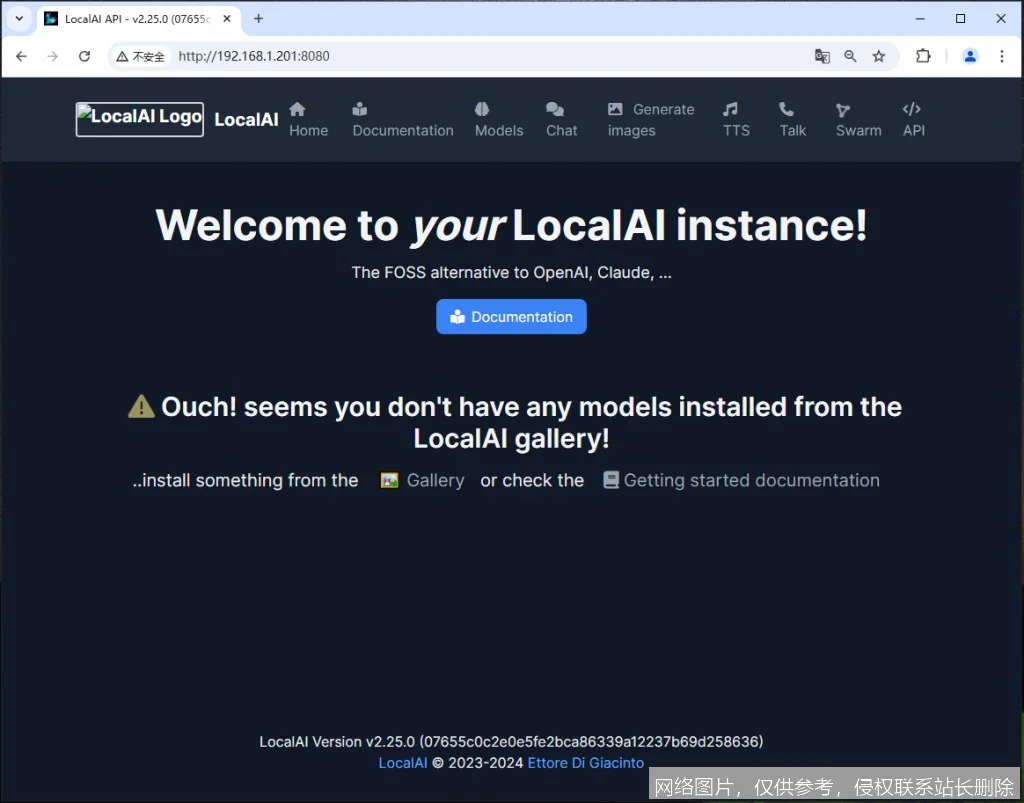Open the browser profile avatar
This screenshot has height=803, width=1024.
click(970, 56)
